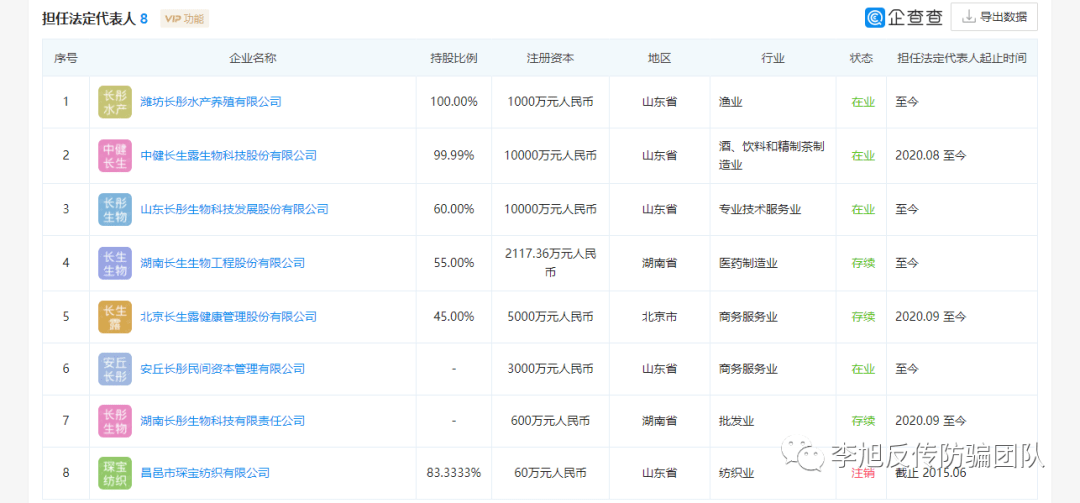The image size is (1080, 503).
Task: Click the 持股比例 column header
Action: click(x=453, y=58)
